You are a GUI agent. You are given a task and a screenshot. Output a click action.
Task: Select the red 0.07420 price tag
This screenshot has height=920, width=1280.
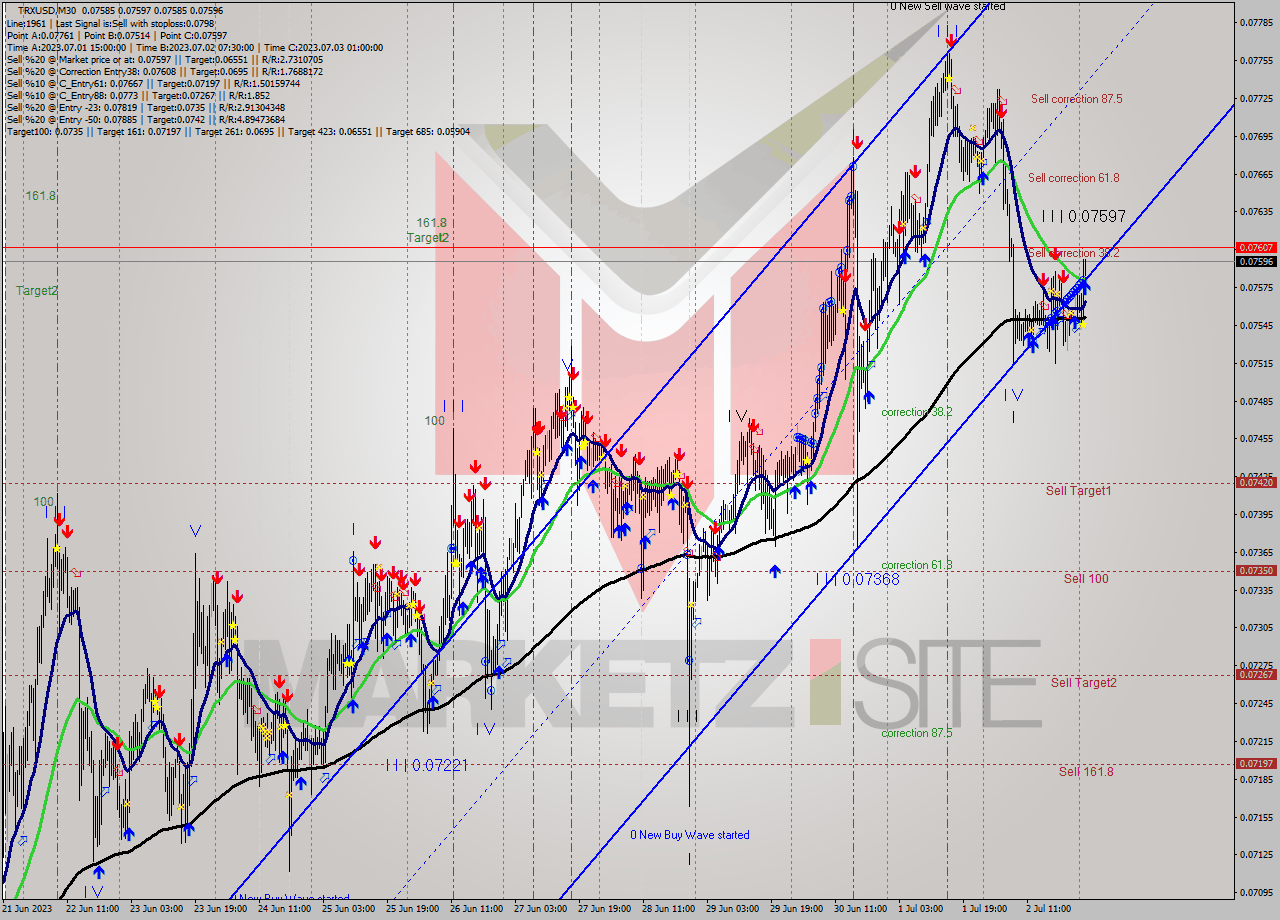pyautogui.click(x=1256, y=482)
